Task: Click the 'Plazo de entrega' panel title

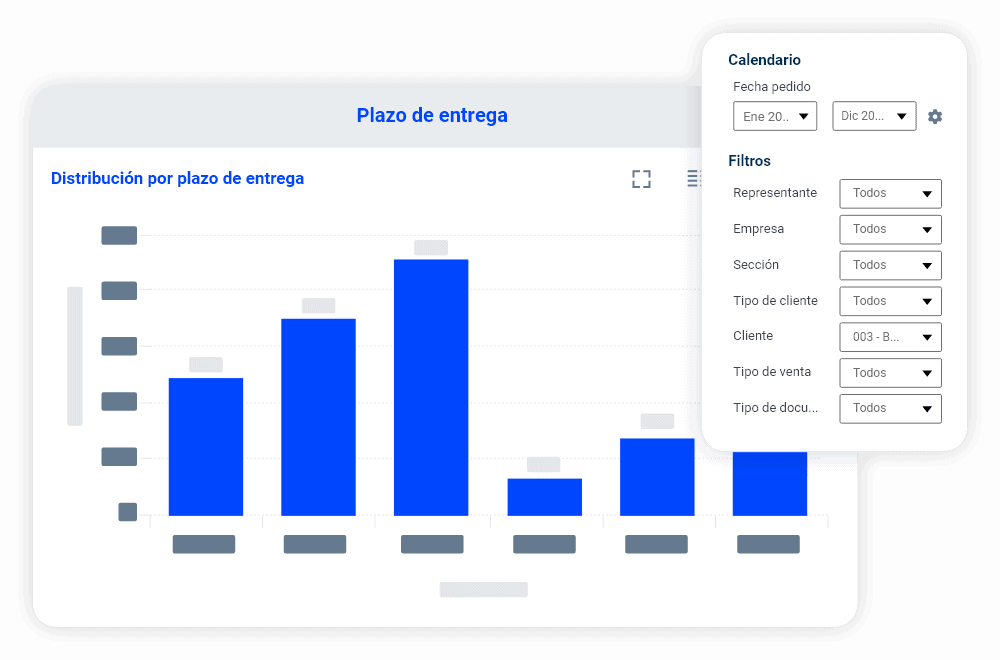Action: click(432, 116)
